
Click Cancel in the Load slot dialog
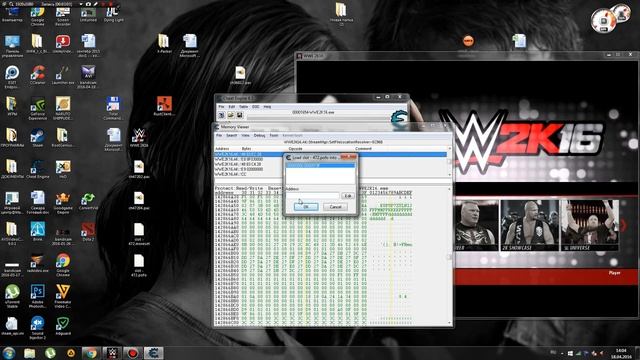coord(335,207)
